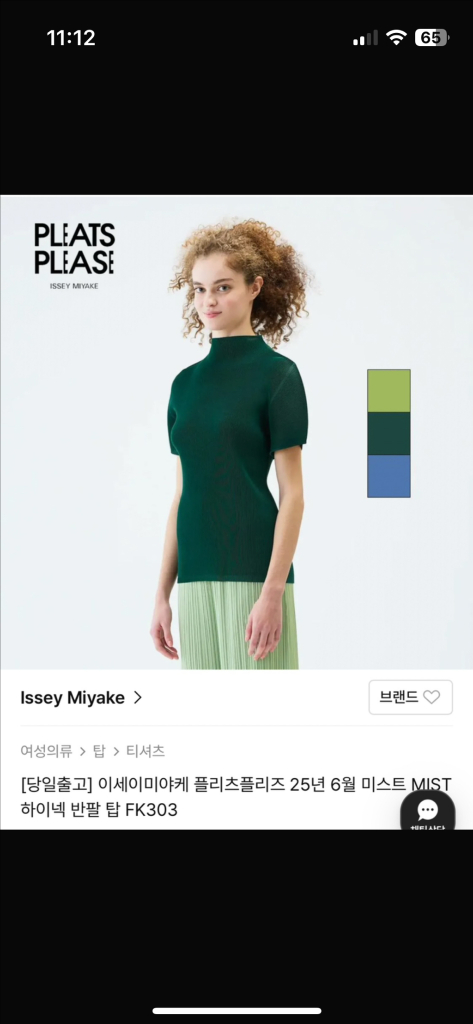Tap the model's dark green top photo
This screenshot has height=1024, width=473.
(x=236, y=457)
